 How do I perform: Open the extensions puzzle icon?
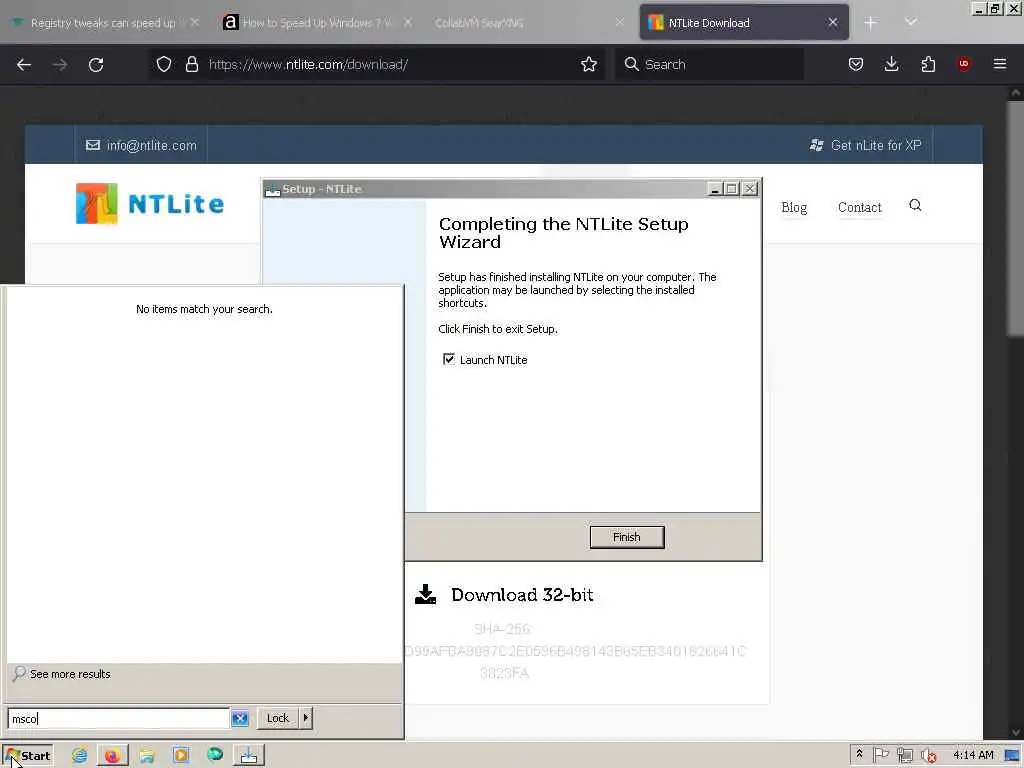click(x=928, y=64)
